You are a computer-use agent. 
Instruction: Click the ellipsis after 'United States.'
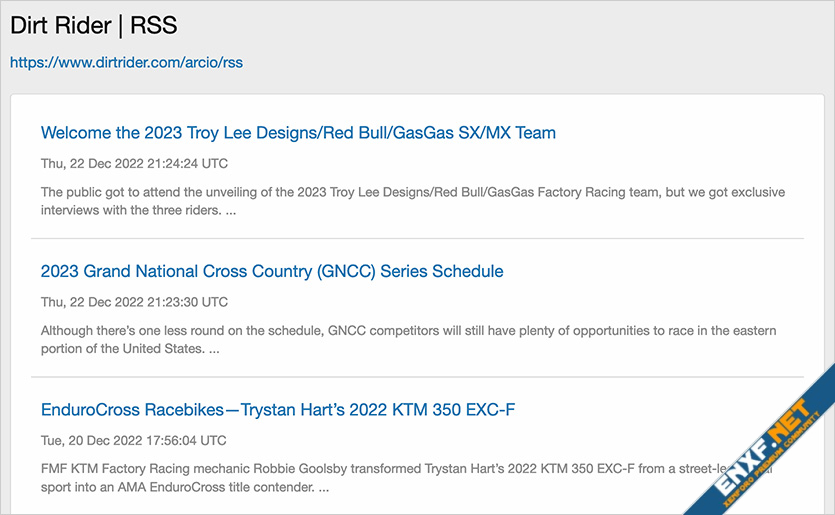213,350
